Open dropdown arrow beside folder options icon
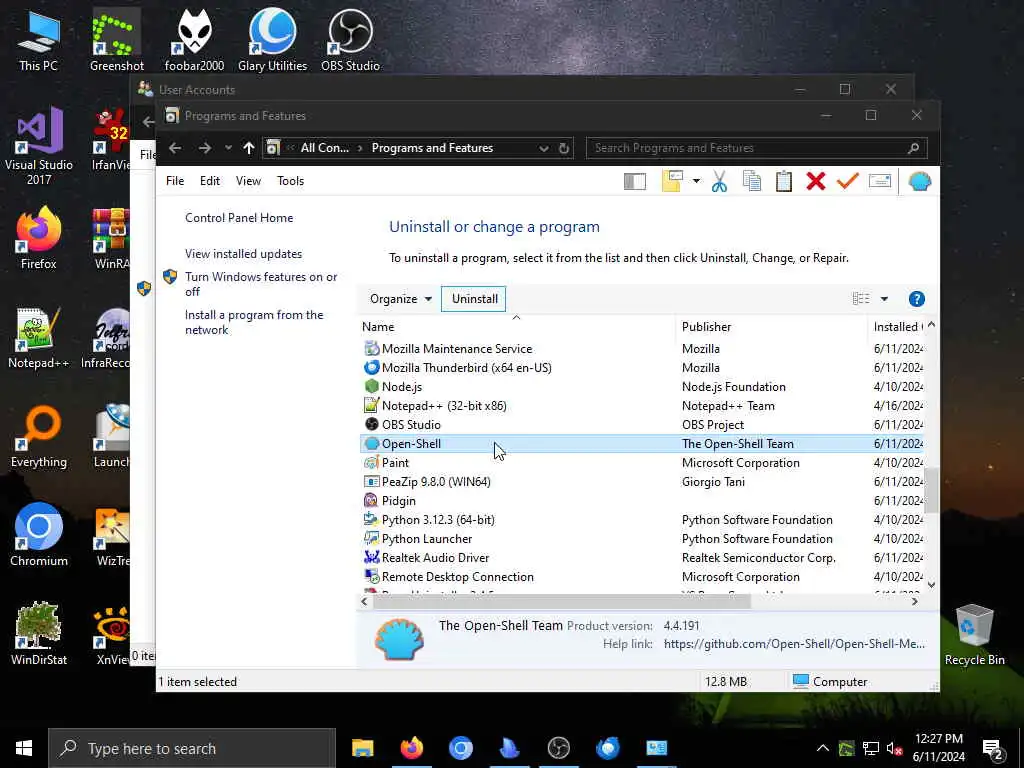The image size is (1024, 768). 696,182
